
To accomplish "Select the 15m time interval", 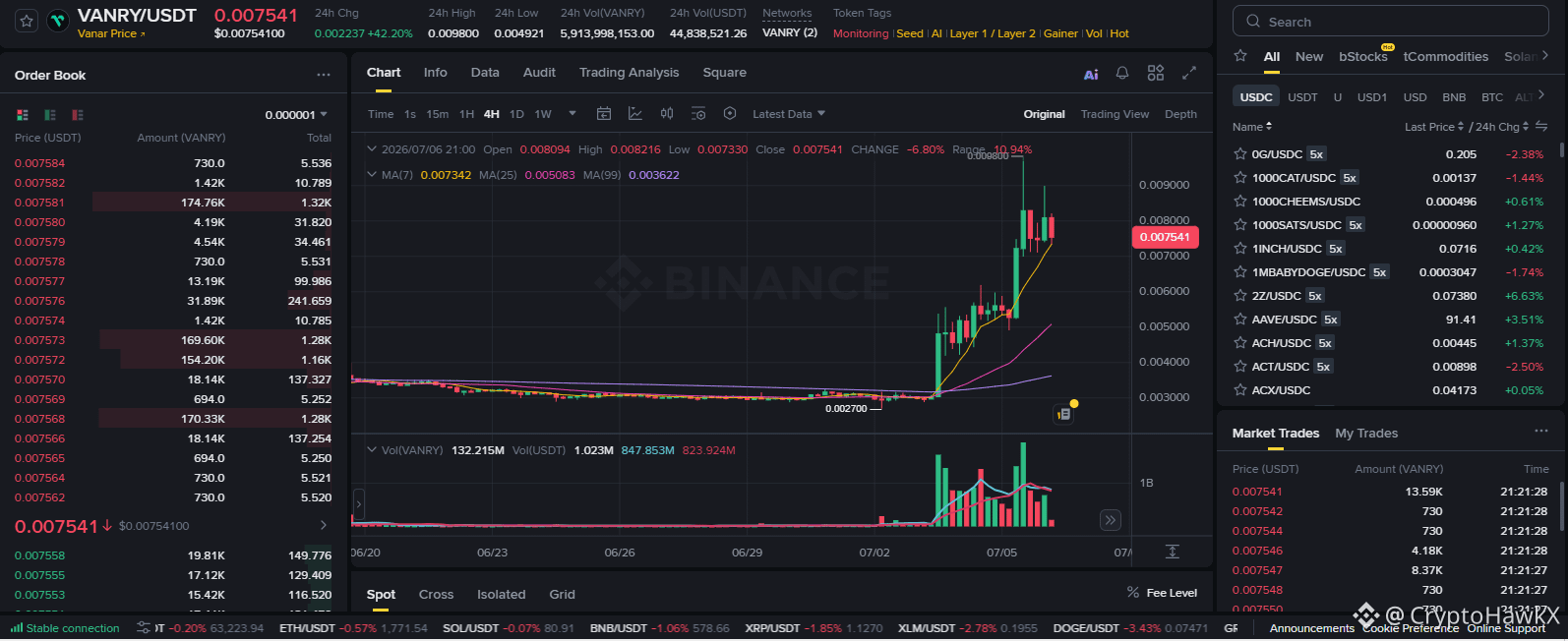I will click(x=438, y=114).
